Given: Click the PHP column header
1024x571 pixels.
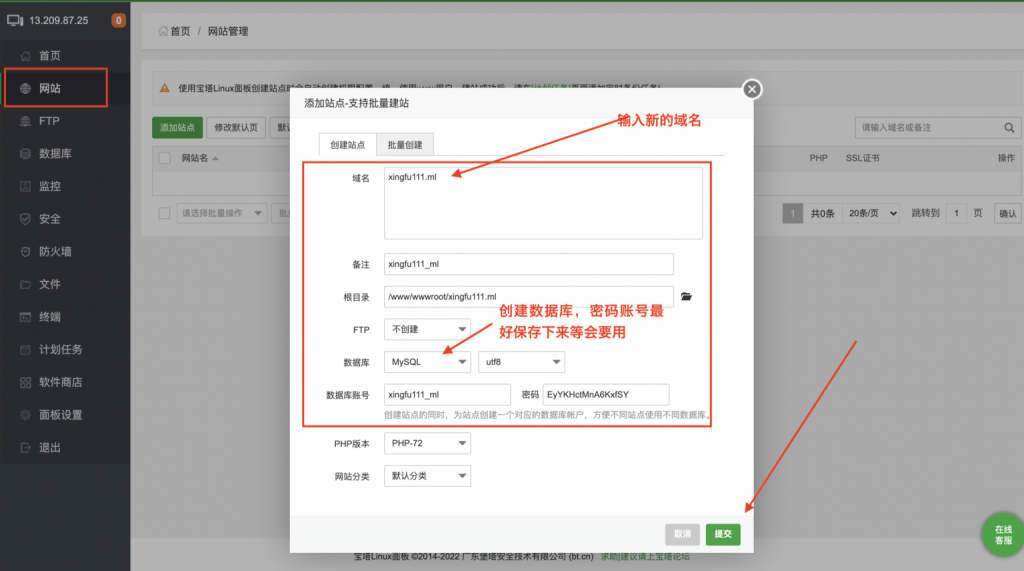Looking at the screenshot, I should 818,158.
